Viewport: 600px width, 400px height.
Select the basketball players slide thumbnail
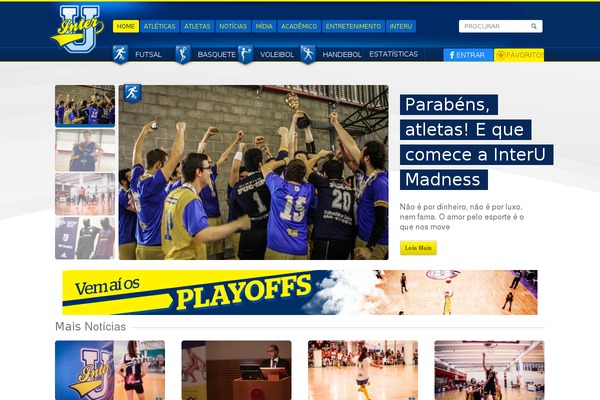pyautogui.click(x=85, y=150)
